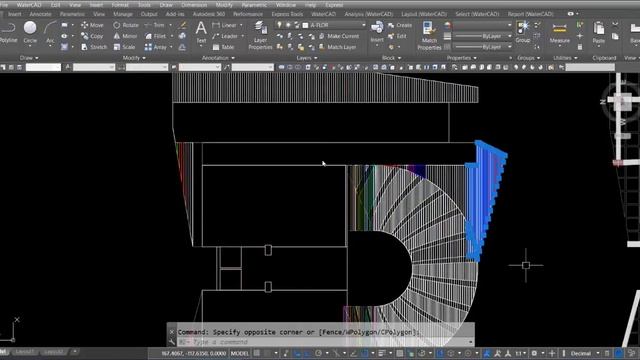Close the command line window
This screenshot has width=640, height=360.
tap(172, 332)
